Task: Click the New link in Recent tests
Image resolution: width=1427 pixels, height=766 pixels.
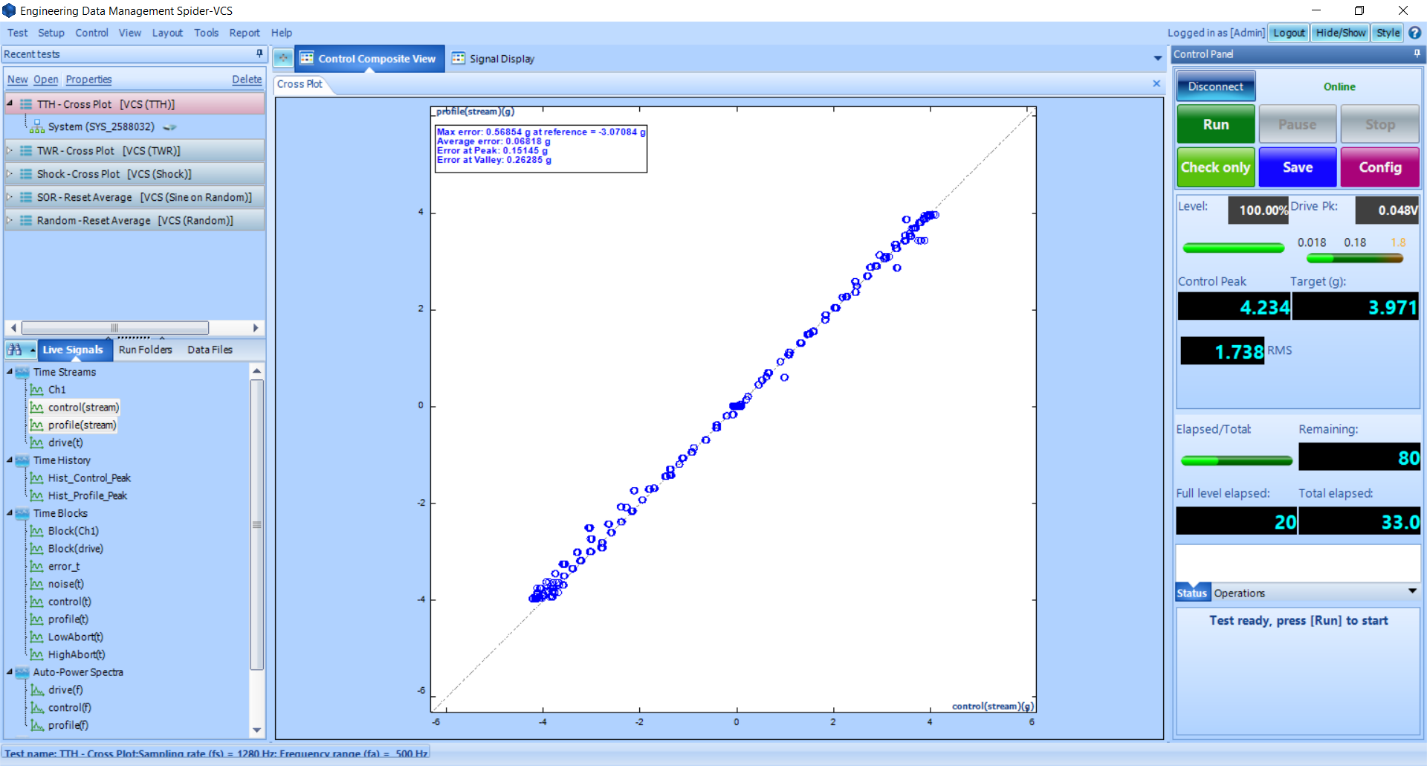Action: [x=17, y=79]
